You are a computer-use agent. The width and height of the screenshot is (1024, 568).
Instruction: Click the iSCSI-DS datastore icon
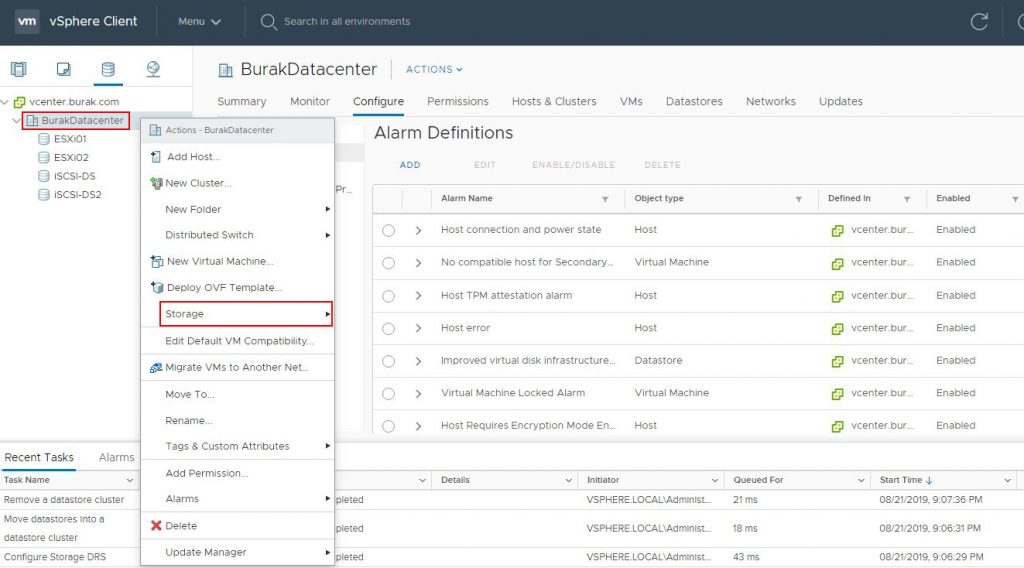pyautogui.click(x=44, y=176)
